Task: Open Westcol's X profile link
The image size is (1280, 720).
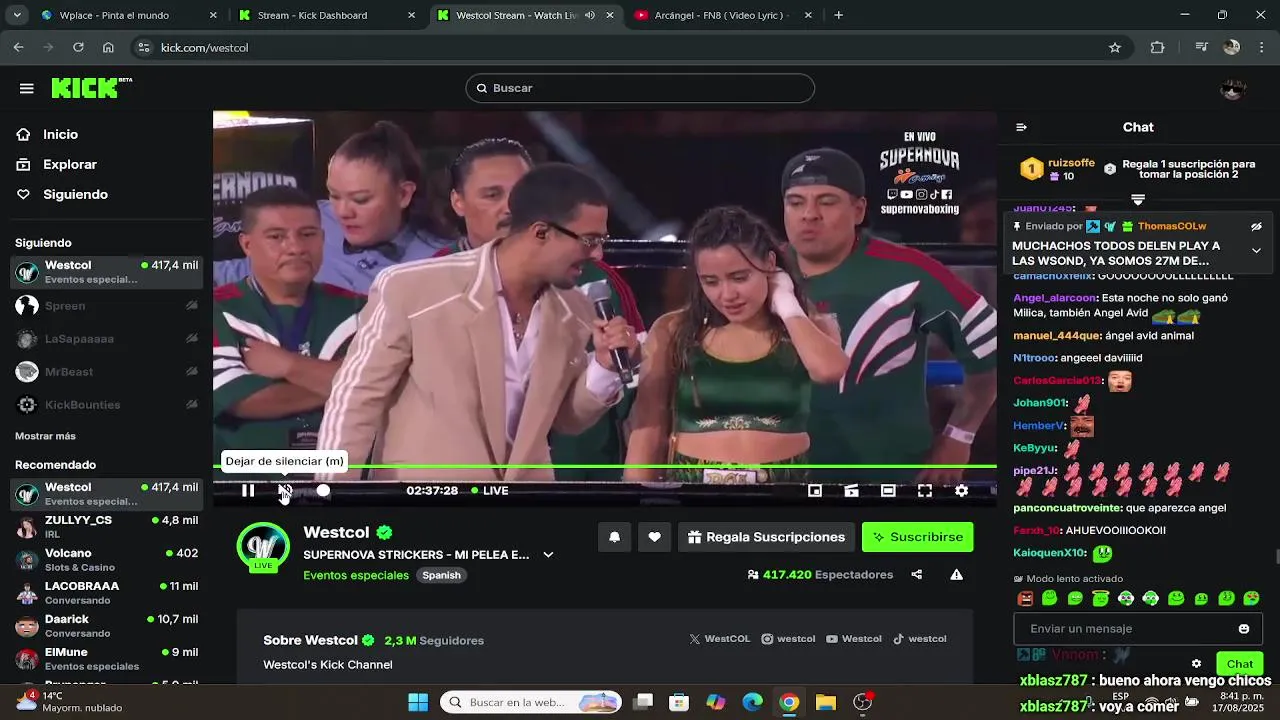Action: pyautogui.click(x=719, y=639)
